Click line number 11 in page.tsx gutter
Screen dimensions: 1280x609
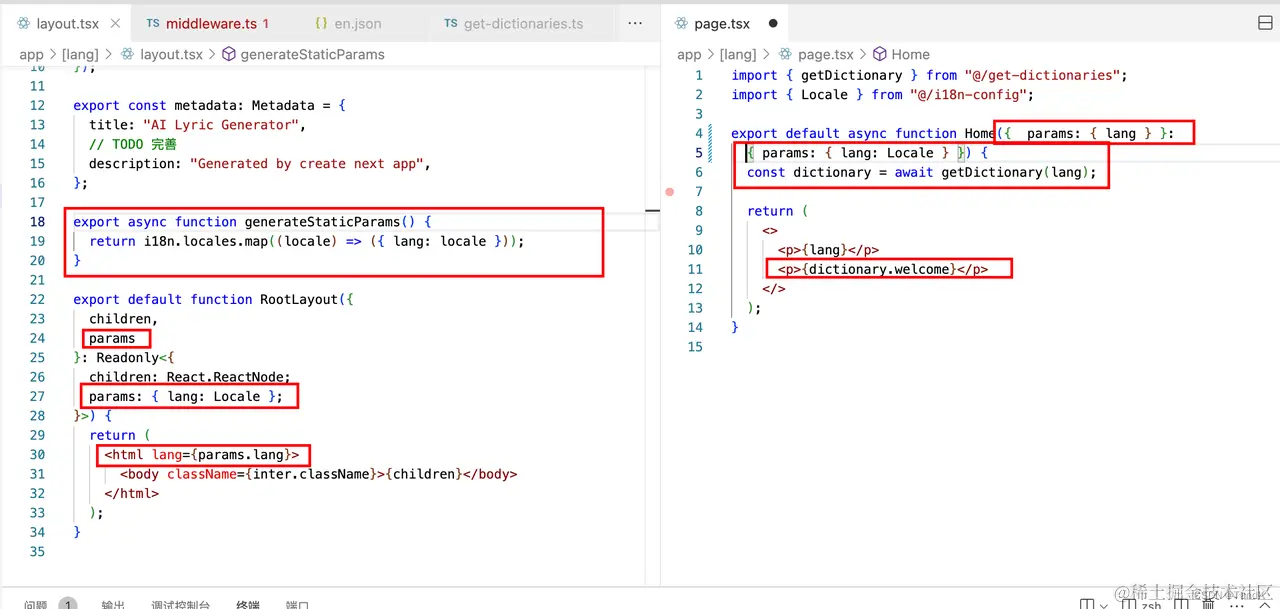click(x=695, y=269)
